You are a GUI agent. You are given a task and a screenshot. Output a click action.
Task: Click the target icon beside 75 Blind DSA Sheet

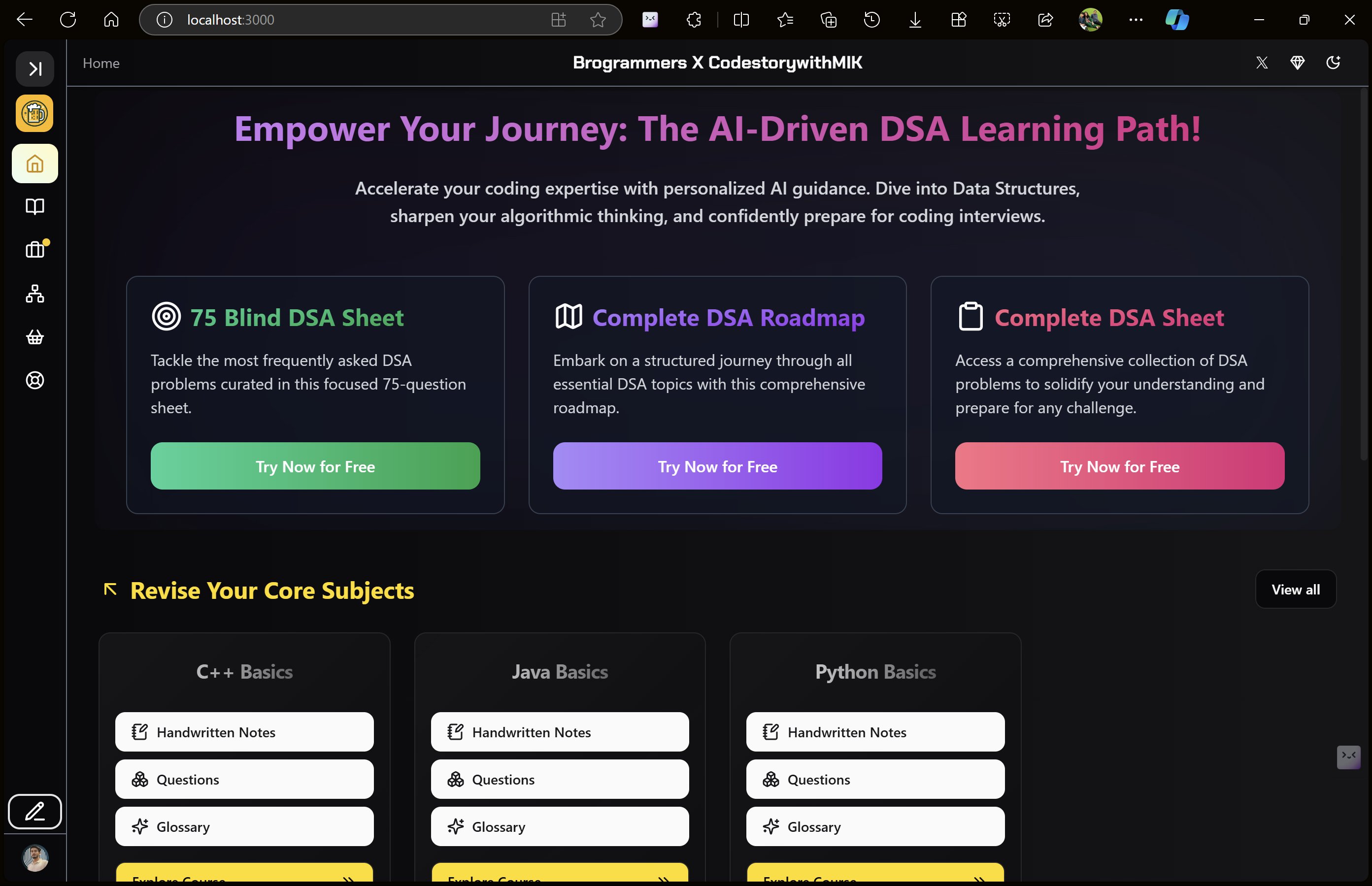167,316
